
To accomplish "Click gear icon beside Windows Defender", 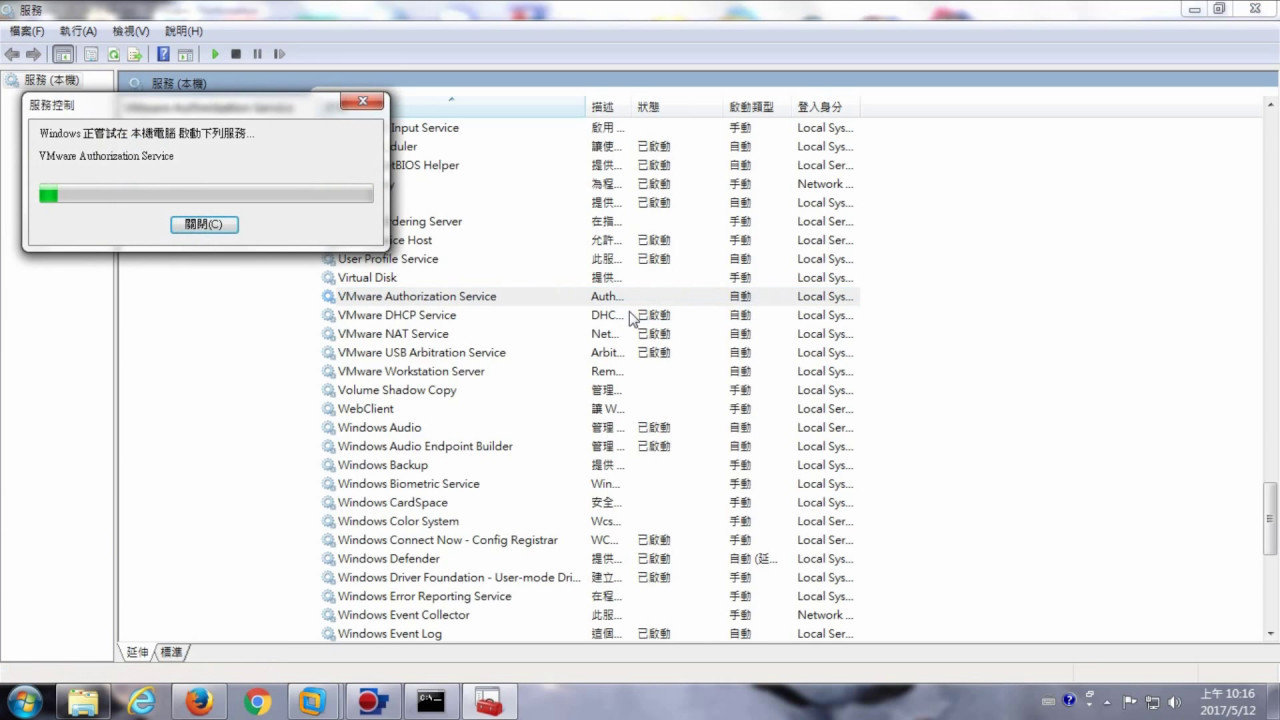I will (328, 559).
